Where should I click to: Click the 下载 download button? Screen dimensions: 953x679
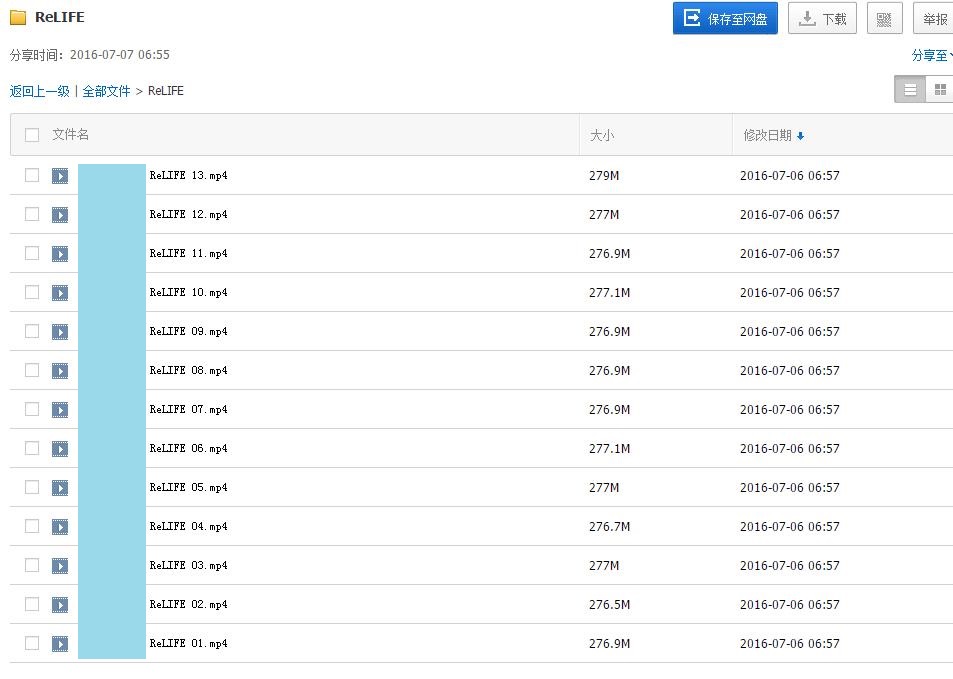[822, 19]
